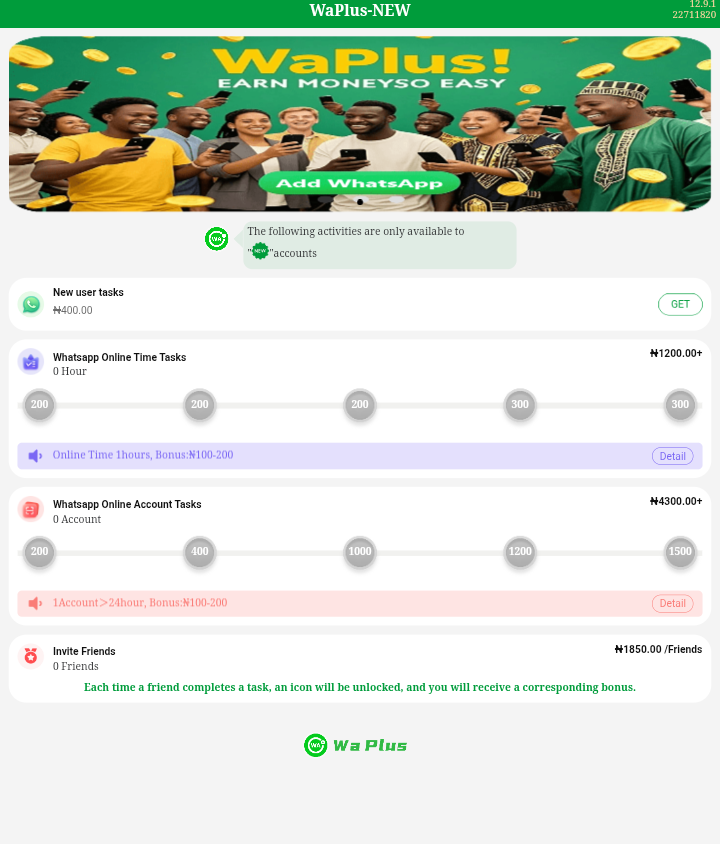Screen dimensions: 720x844
Task: Click the WhatsApp icon beside New user tasks
Action: 31,304
